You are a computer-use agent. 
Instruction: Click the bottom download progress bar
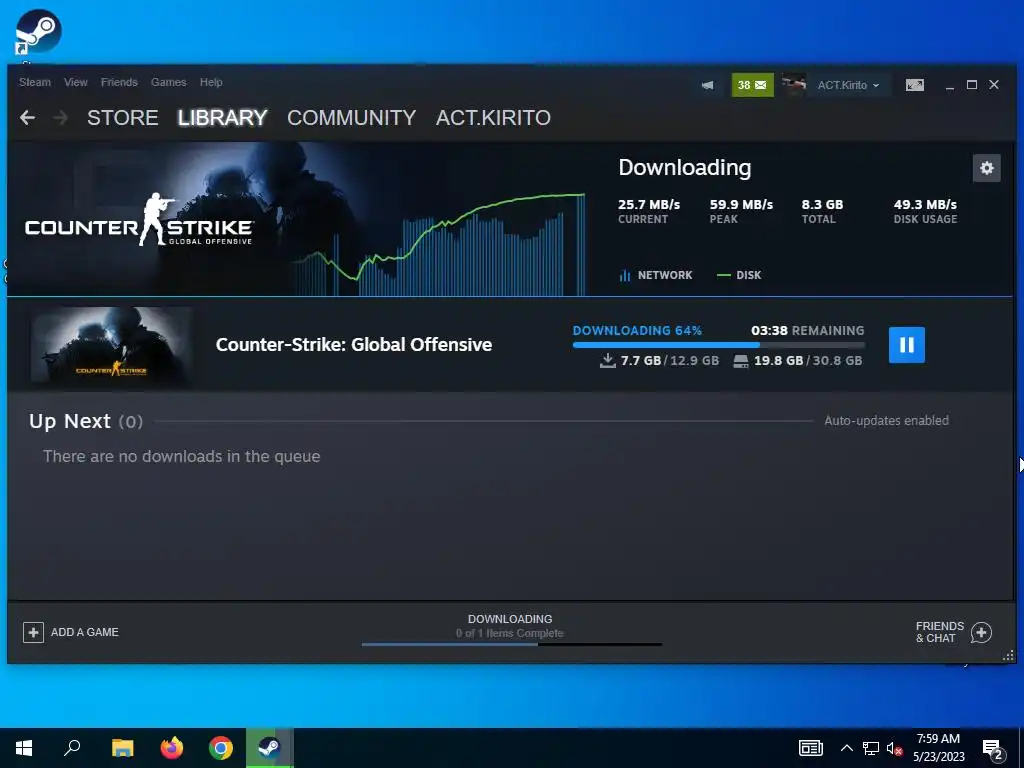[512, 645]
